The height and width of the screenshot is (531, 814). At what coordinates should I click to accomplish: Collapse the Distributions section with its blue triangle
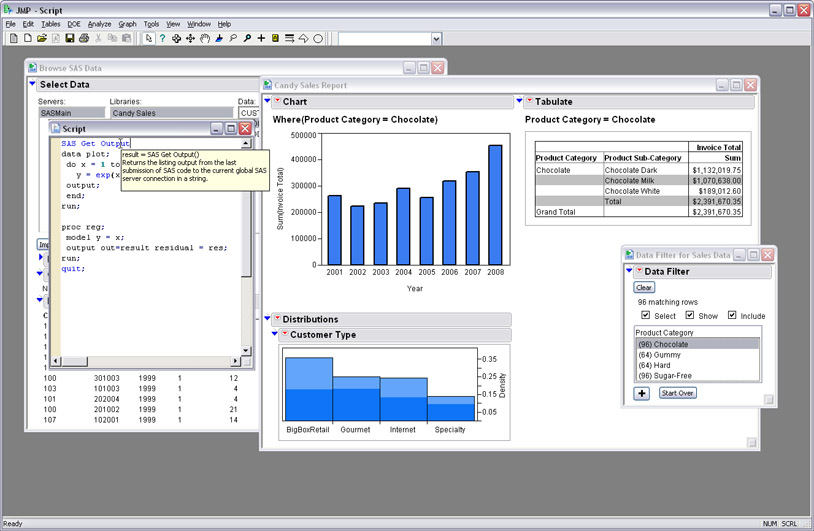pyautogui.click(x=267, y=318)
